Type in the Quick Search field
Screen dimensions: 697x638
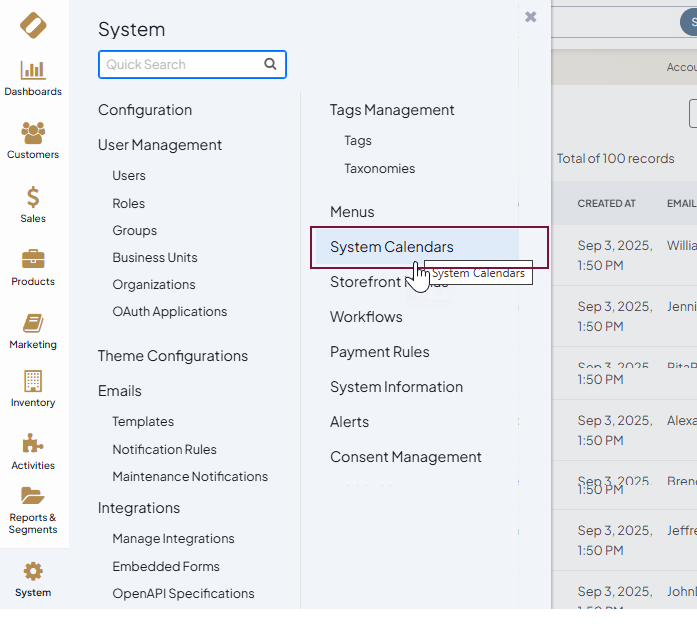pos(180,64)
